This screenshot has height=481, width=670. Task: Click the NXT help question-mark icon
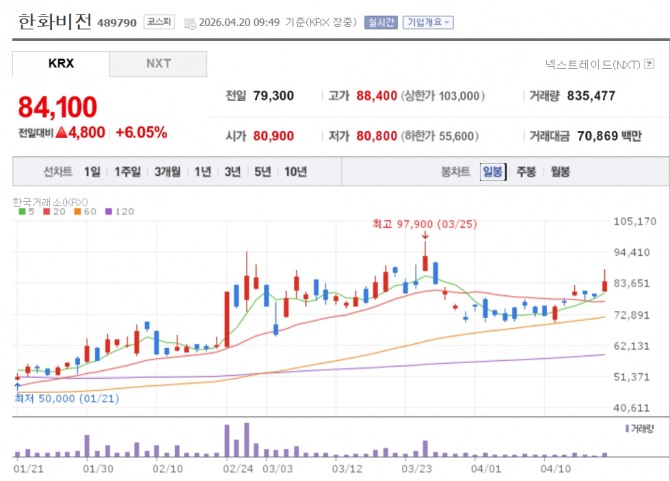649,64
